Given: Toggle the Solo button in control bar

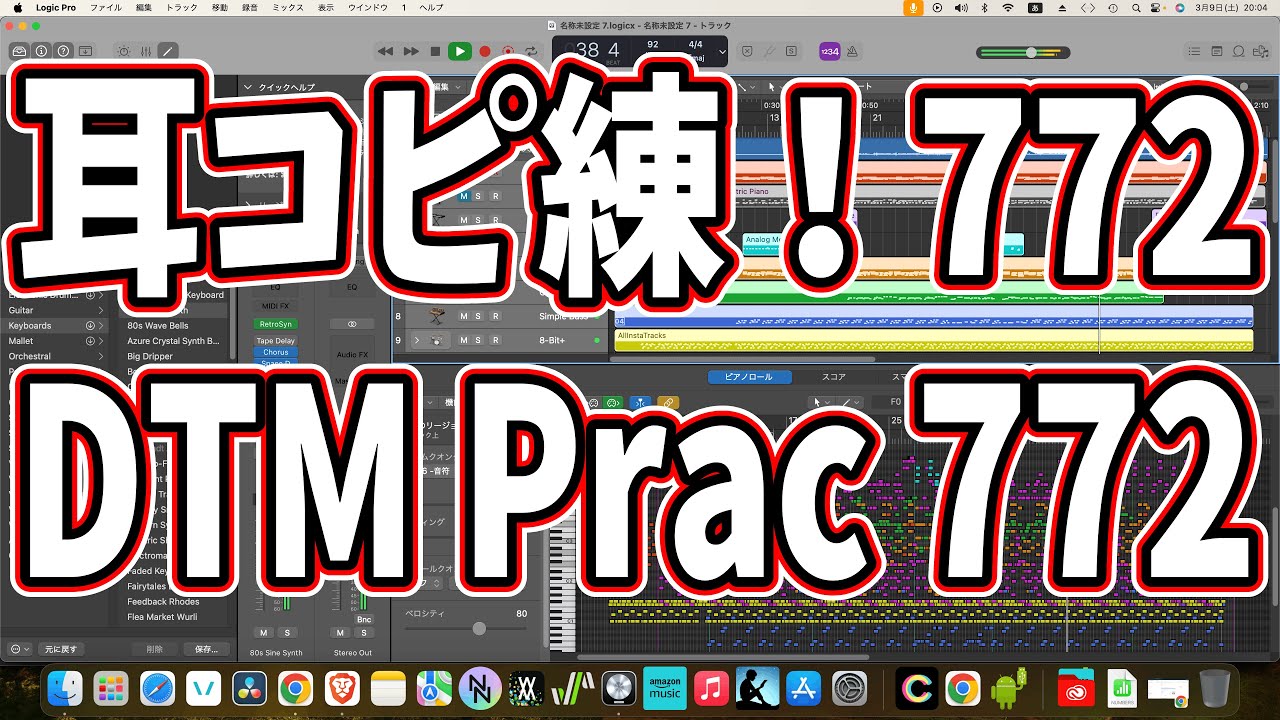Looking at the screenshot, I should [x=791, y=51].
